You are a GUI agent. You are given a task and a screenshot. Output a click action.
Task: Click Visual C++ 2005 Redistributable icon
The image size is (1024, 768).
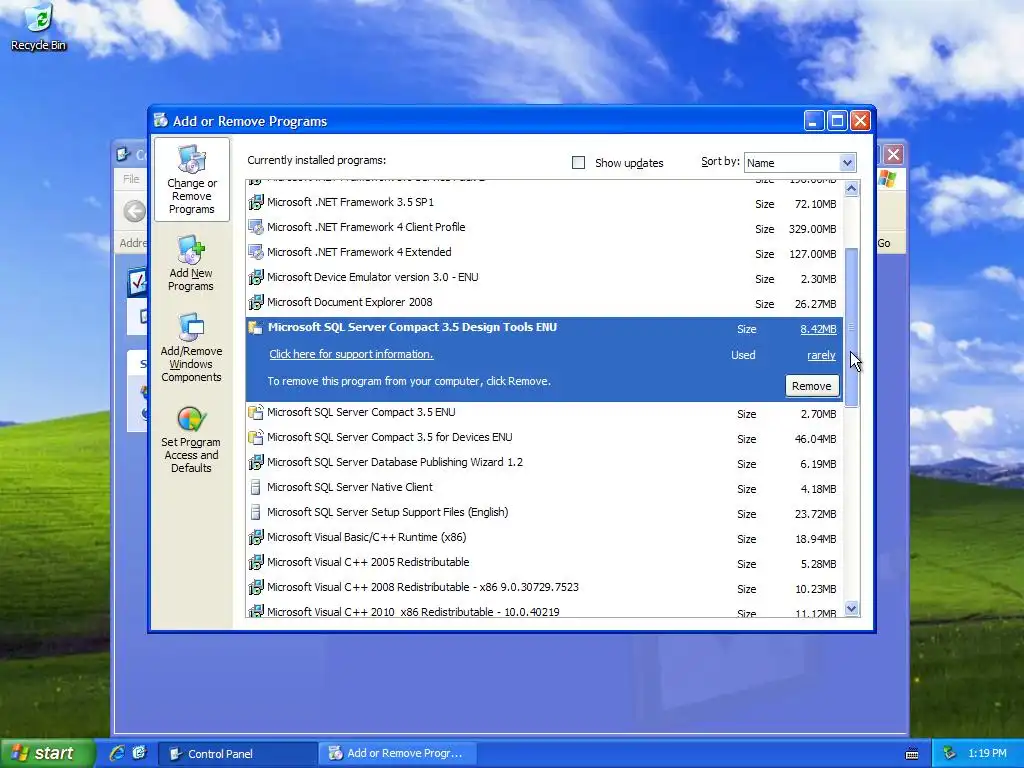pos(256,562)
